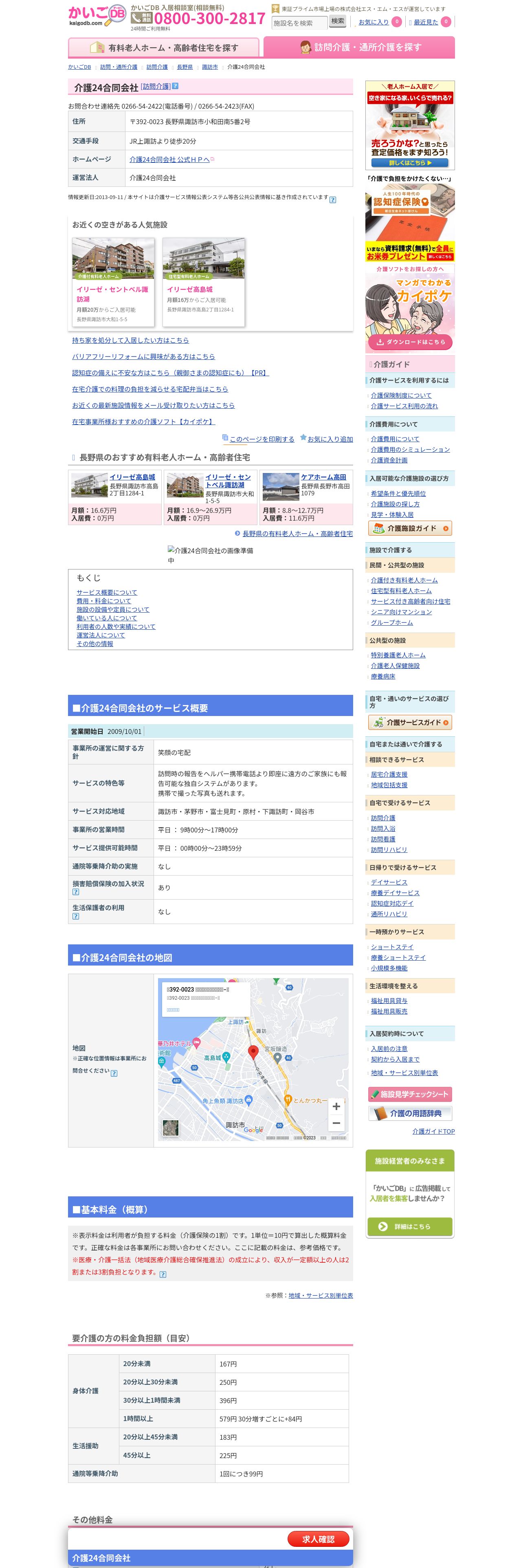Click バリアフリーリフォーム link
The width and height of the screenshot is (523, 1568).
(x=144, y=357)
